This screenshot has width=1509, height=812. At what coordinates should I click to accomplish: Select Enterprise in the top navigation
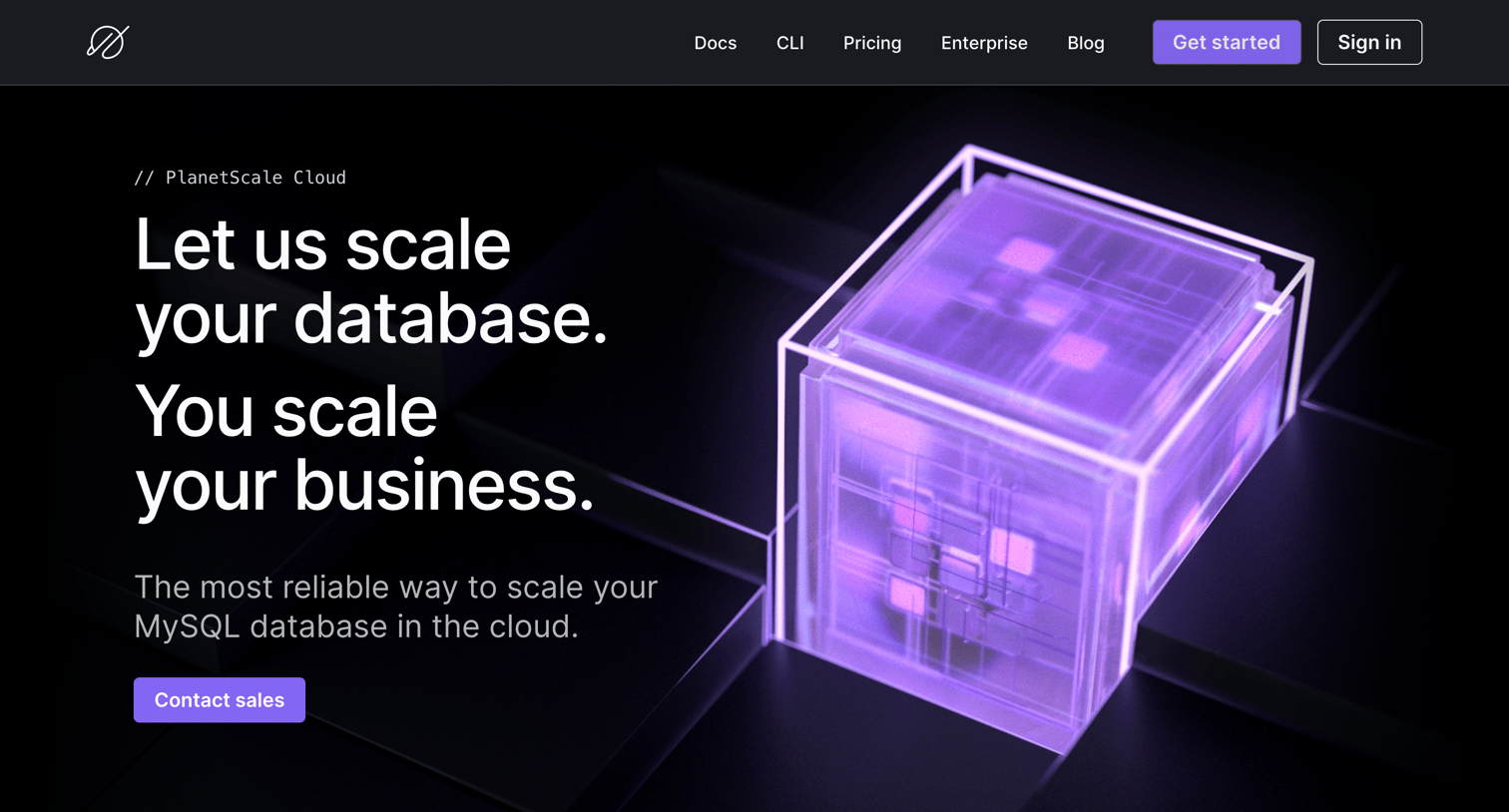(984, 43)
